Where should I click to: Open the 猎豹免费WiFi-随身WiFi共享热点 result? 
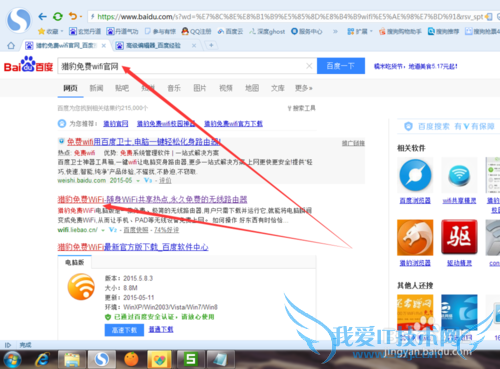click(x=152, y=199)
